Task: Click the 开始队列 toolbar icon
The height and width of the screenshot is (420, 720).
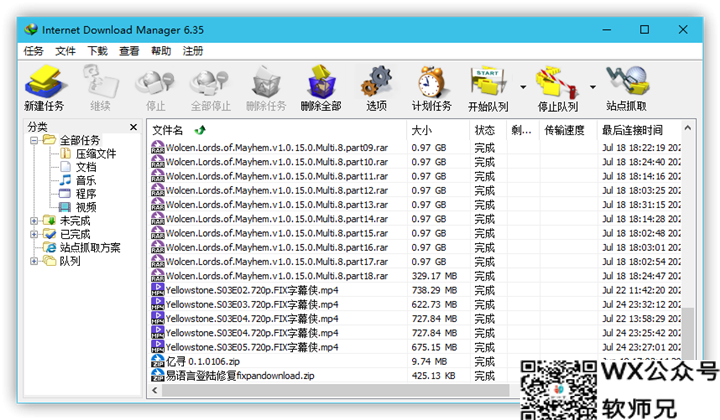Action: [x=488, y=82]
